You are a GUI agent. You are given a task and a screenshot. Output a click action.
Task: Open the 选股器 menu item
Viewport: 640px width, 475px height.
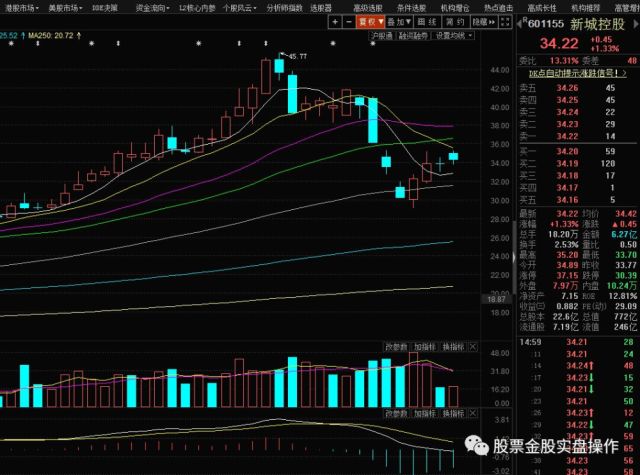[x=321, y=8]
